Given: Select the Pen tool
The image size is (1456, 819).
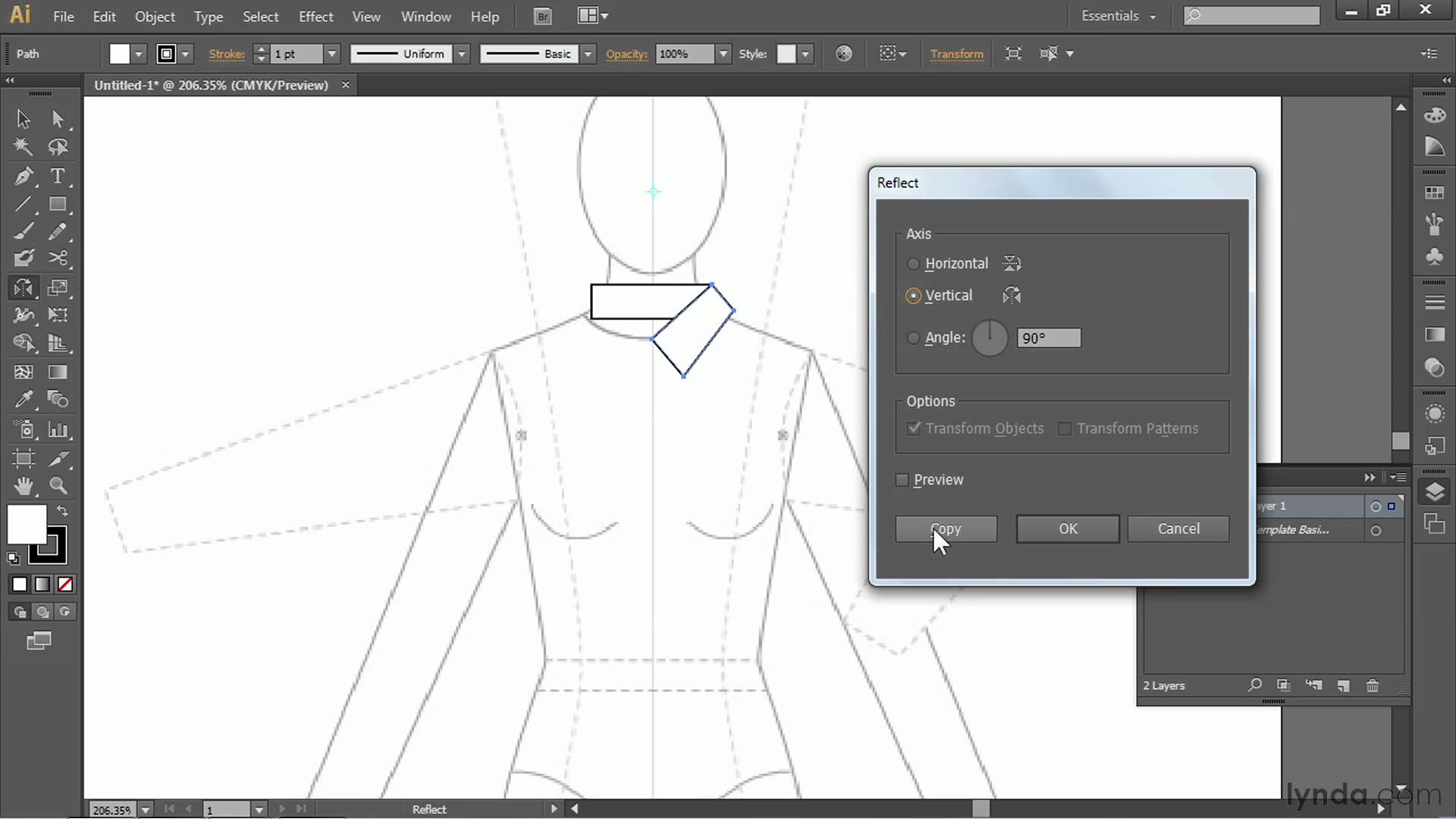Looking at the screenshot, I should click(x=24, y=176).
